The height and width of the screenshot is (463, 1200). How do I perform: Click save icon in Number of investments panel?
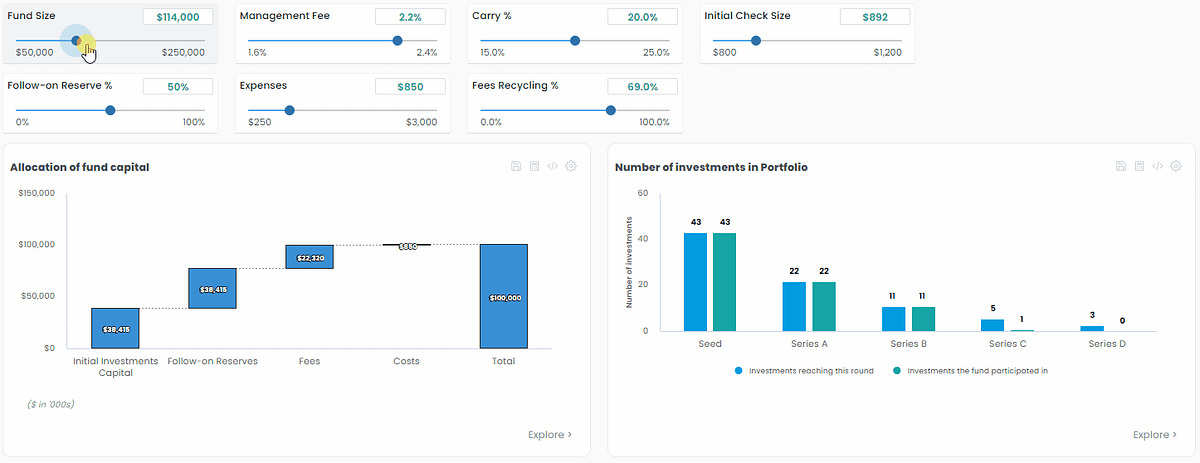pyautogui.click(x=1121, y=166)
